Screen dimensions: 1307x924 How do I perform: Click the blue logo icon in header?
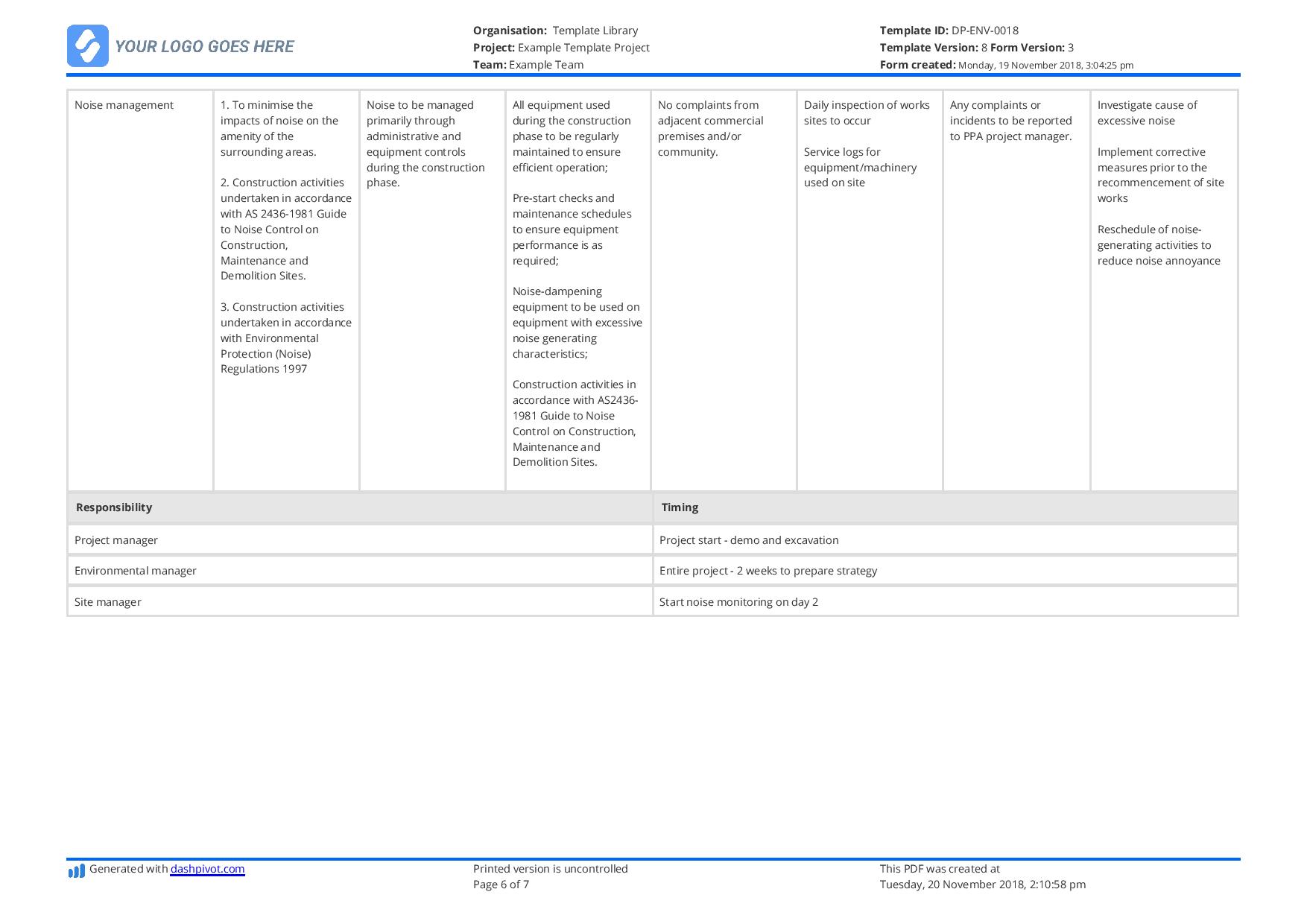[88, 46]
